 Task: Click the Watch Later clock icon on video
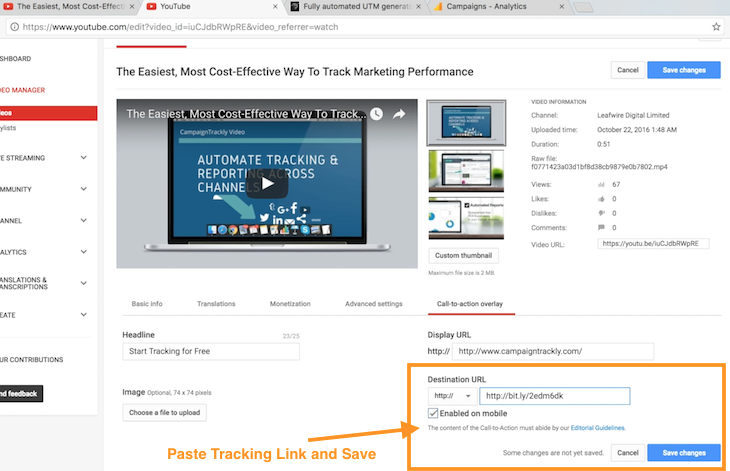[x=377, y=114]
